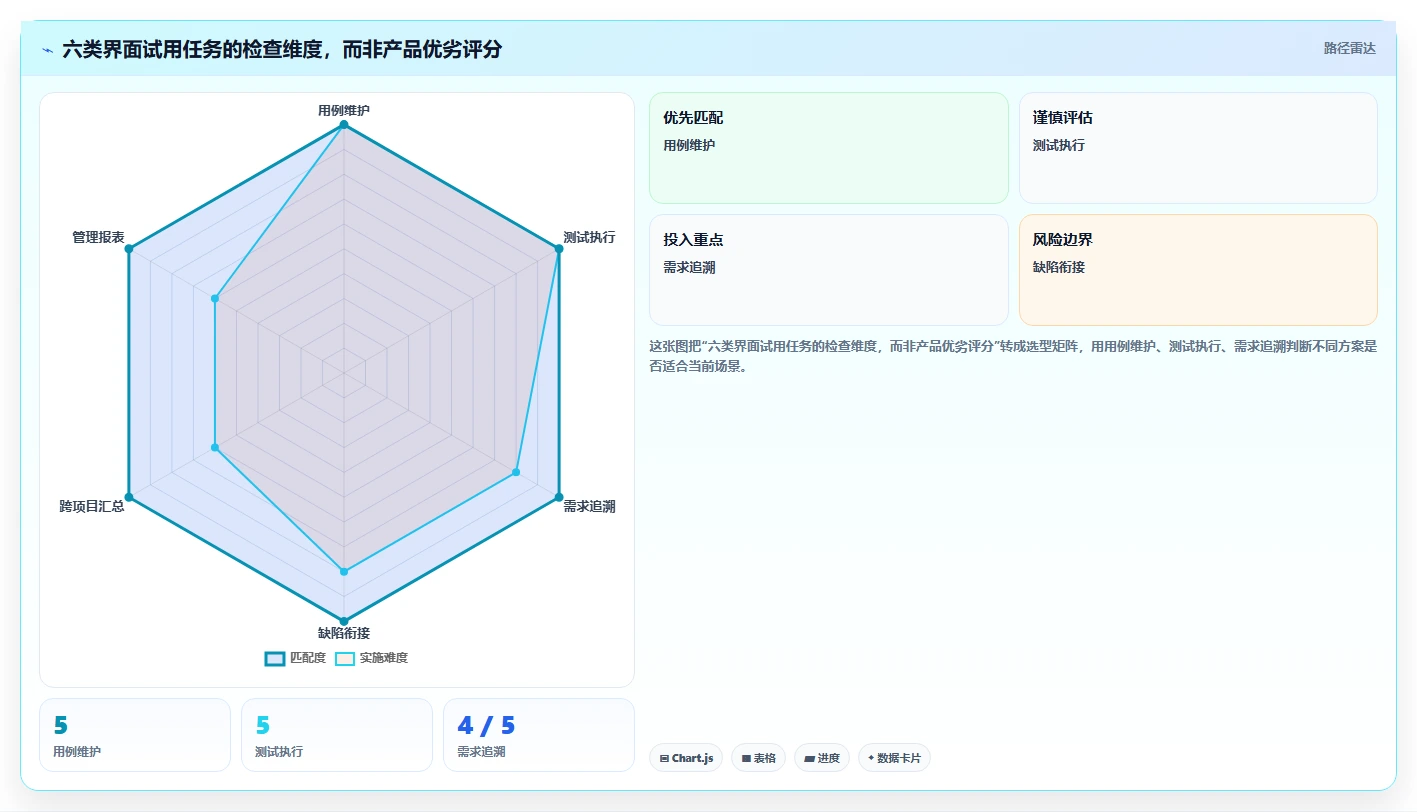This screenshot has height=812, width=1417.
Task: Click the 跨项目汇总 axis label on the radar
Action: [92, 506]
